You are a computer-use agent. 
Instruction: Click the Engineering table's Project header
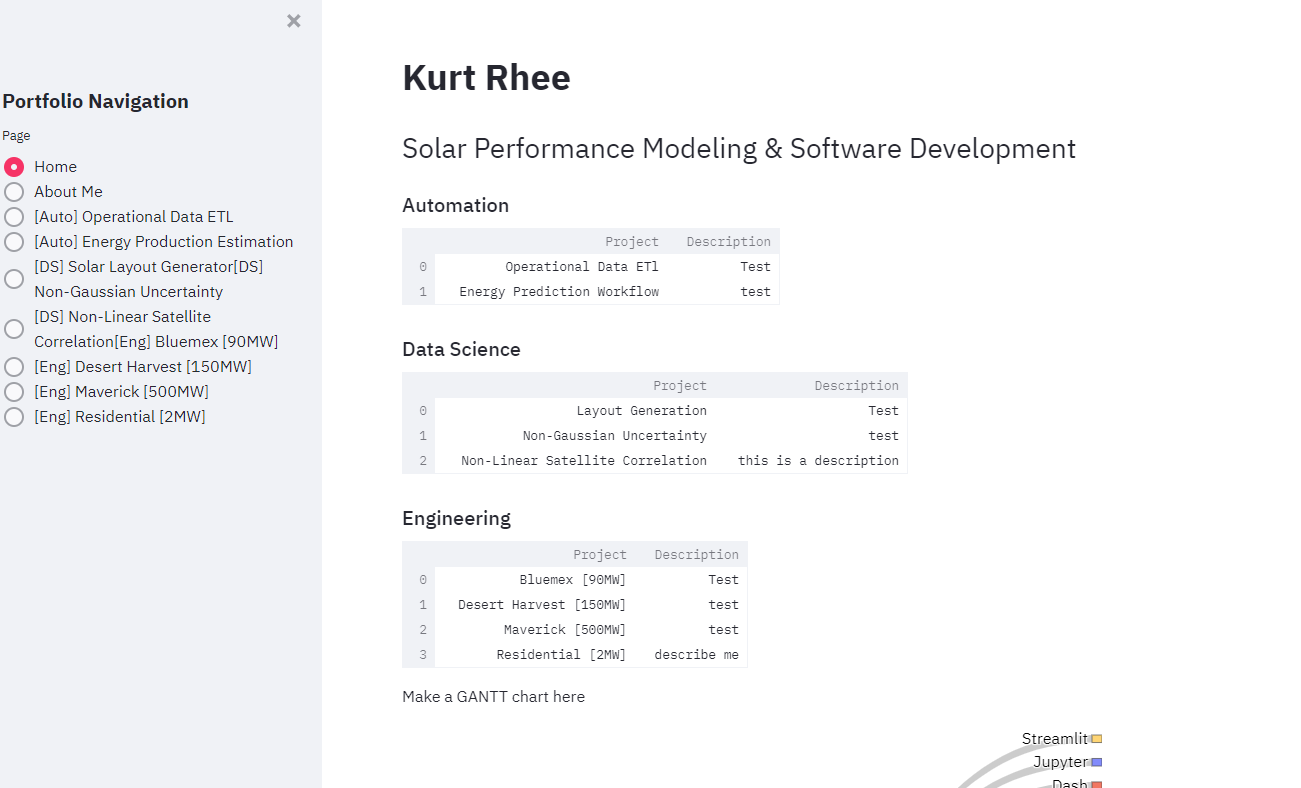(599, 554)
